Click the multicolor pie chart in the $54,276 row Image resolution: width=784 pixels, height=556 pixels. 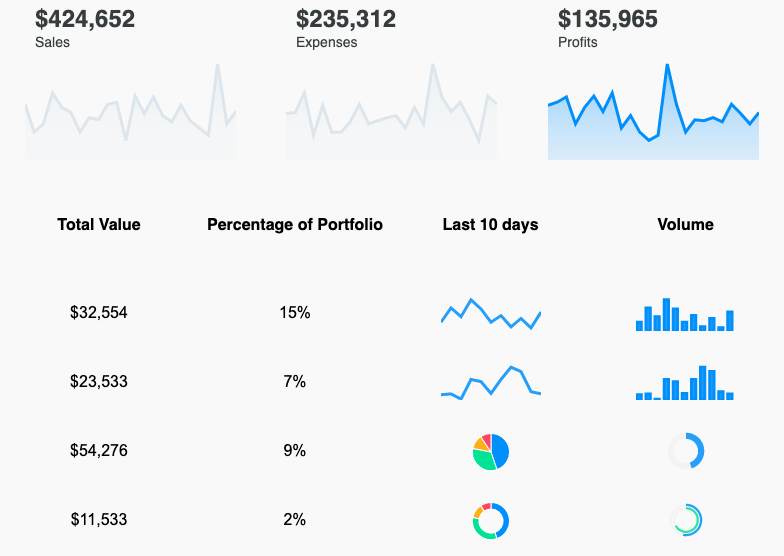tap(491, 451)
